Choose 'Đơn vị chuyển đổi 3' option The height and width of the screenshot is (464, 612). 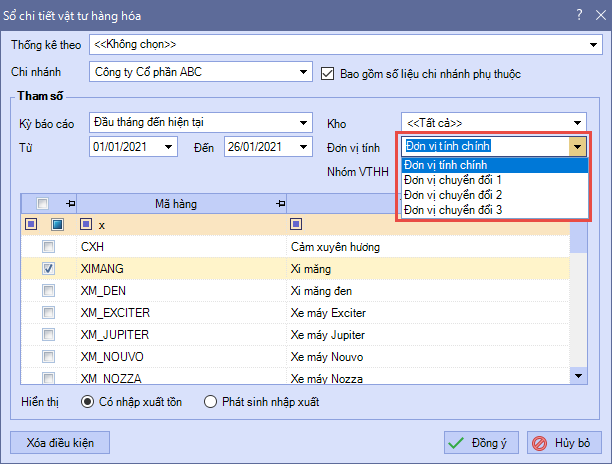[x=452, y=209]
